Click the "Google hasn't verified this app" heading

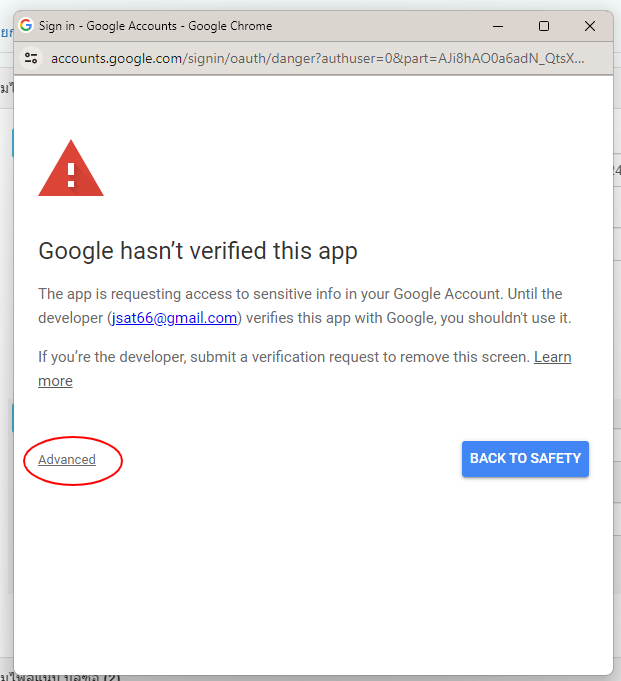pyautogui.click(x=198, y=250)
